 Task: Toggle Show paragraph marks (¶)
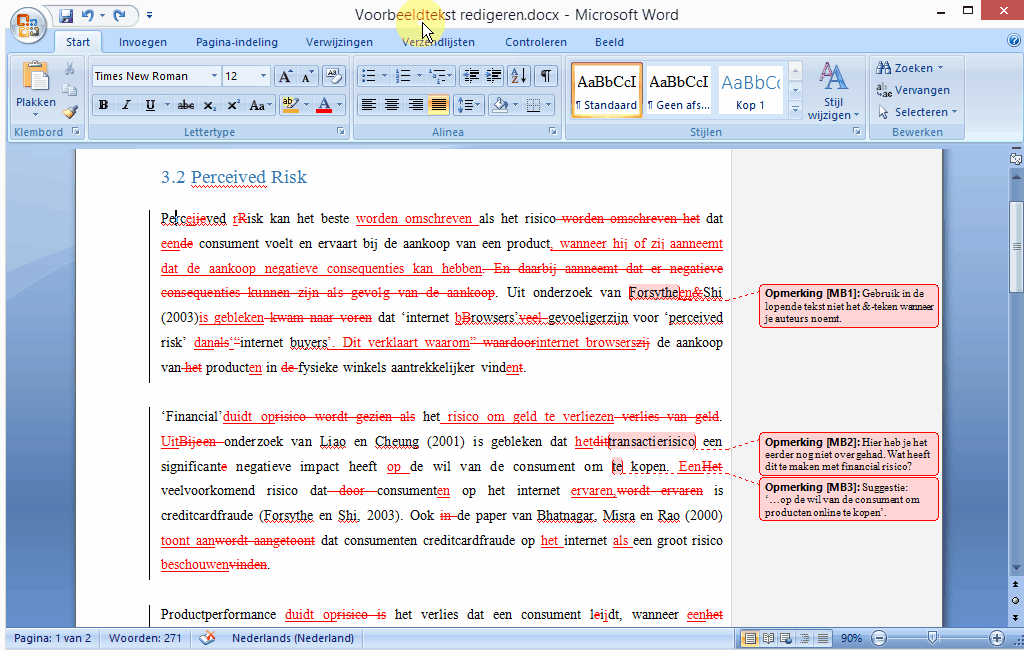(545, 76)
